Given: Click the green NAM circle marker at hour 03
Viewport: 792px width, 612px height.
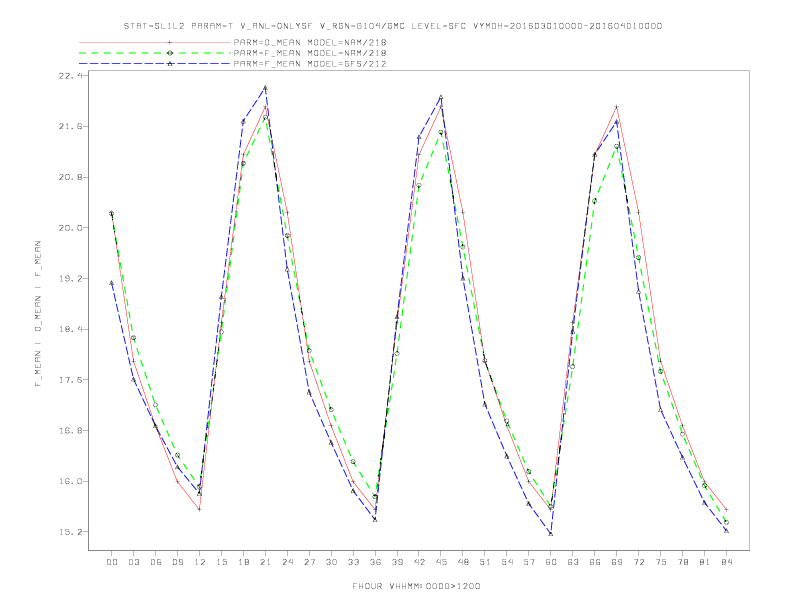Looking at the screenshot, I should tap(133, 338).
